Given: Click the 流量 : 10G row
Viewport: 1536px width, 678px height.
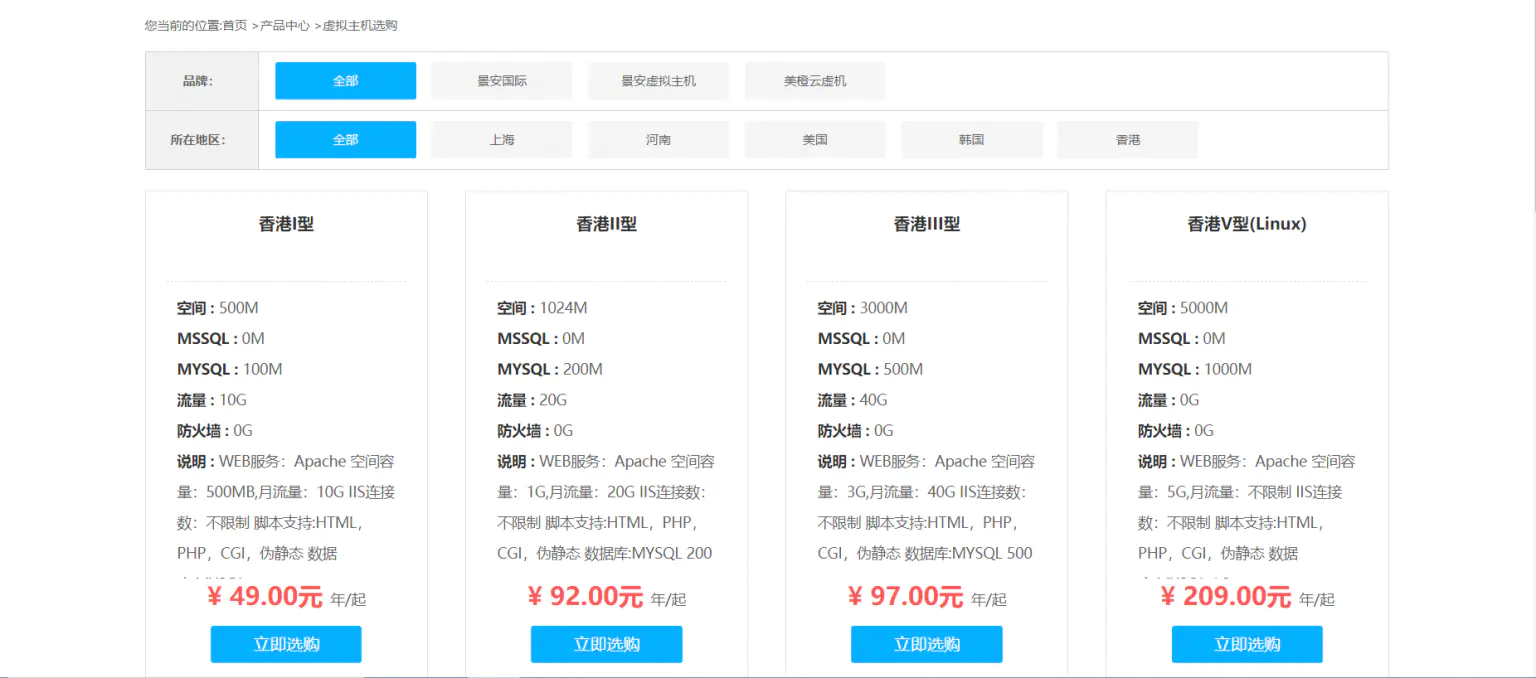Looking at the screenshot, I should click(212, 400).
